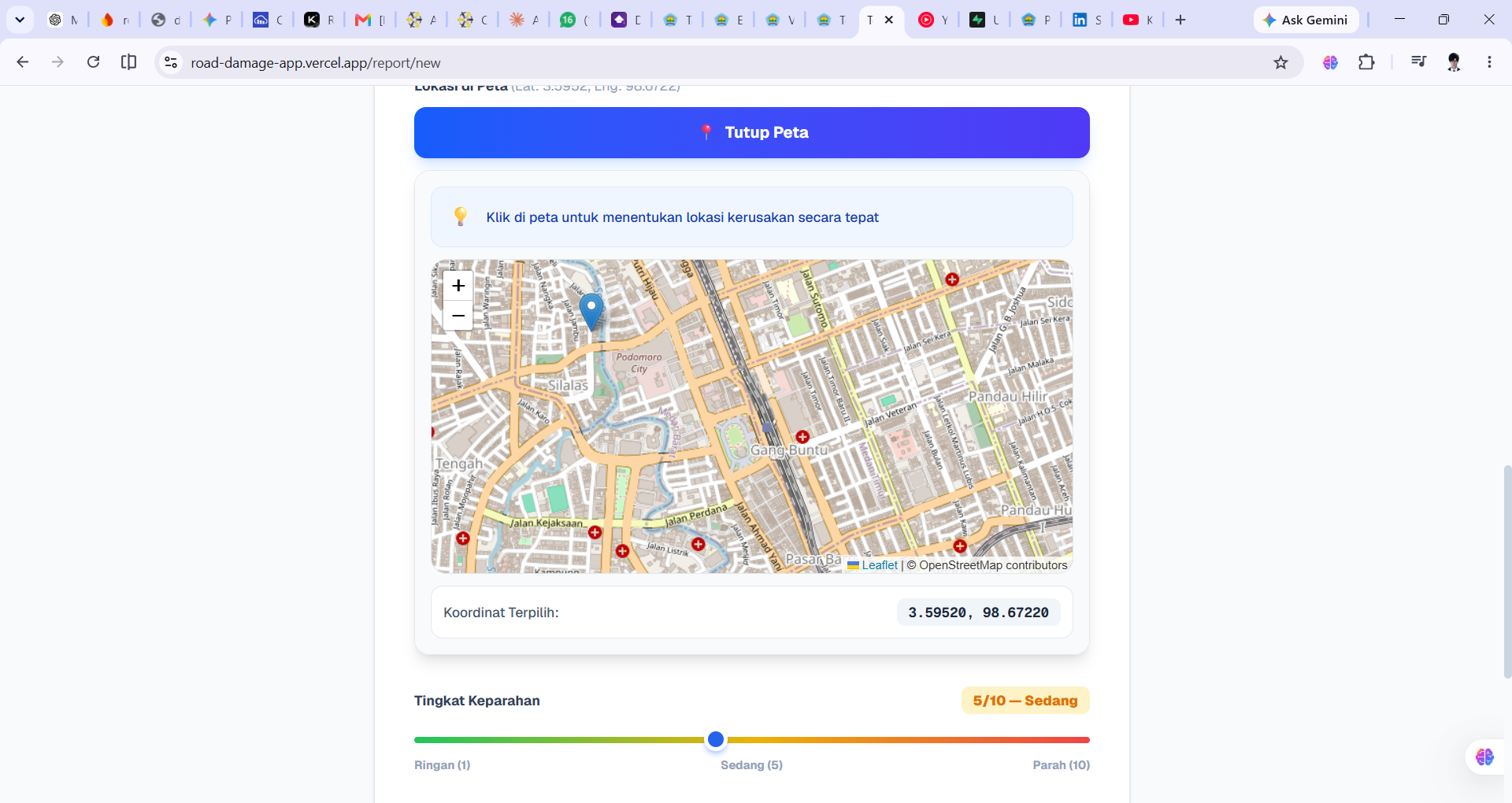Click the Ringan (1) slider label
The width and height of the screenshot is (1512, 803).
[x=443, y=765]
